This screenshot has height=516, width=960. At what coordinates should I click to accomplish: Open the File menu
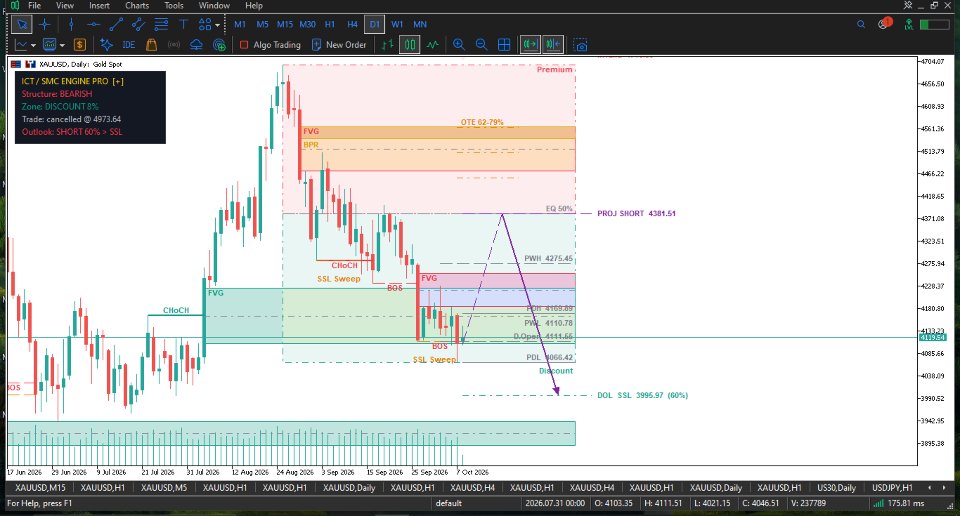[x=35, y=6]
